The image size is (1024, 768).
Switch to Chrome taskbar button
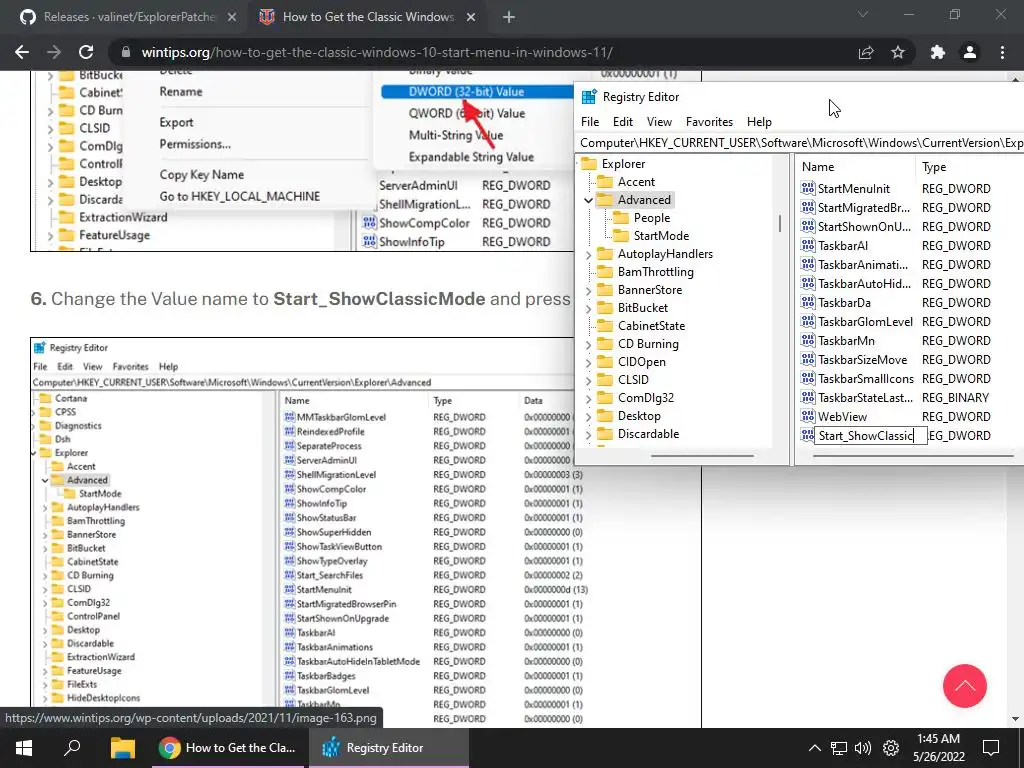tap(229, 748)
